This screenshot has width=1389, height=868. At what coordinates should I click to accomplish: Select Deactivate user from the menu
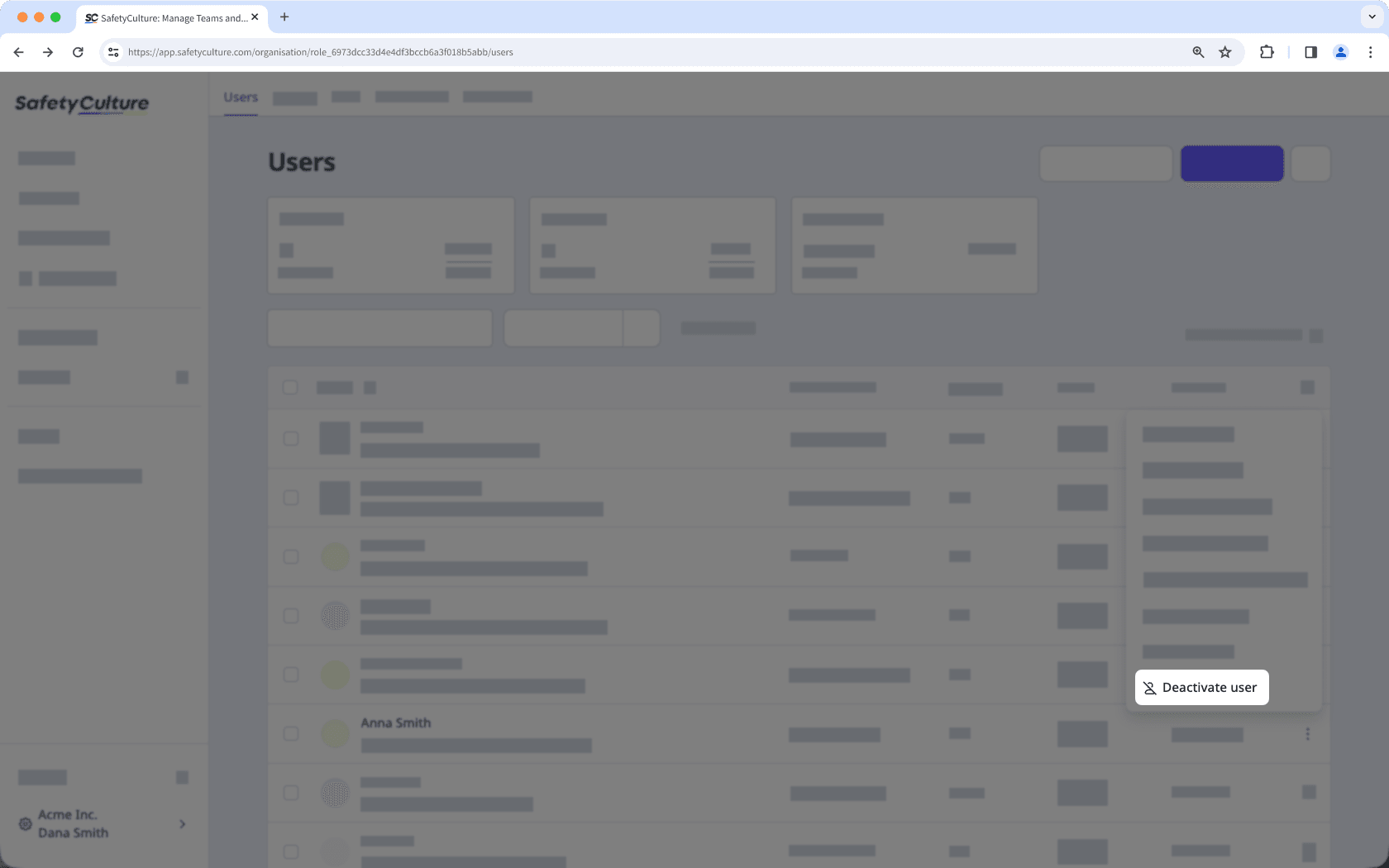pos(1201,687)
